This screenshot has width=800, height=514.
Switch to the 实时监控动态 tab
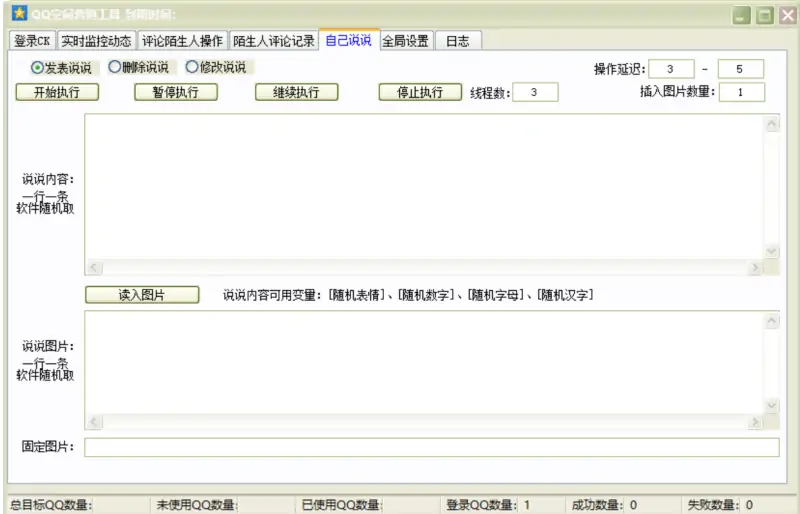click(x=96, y=41)
